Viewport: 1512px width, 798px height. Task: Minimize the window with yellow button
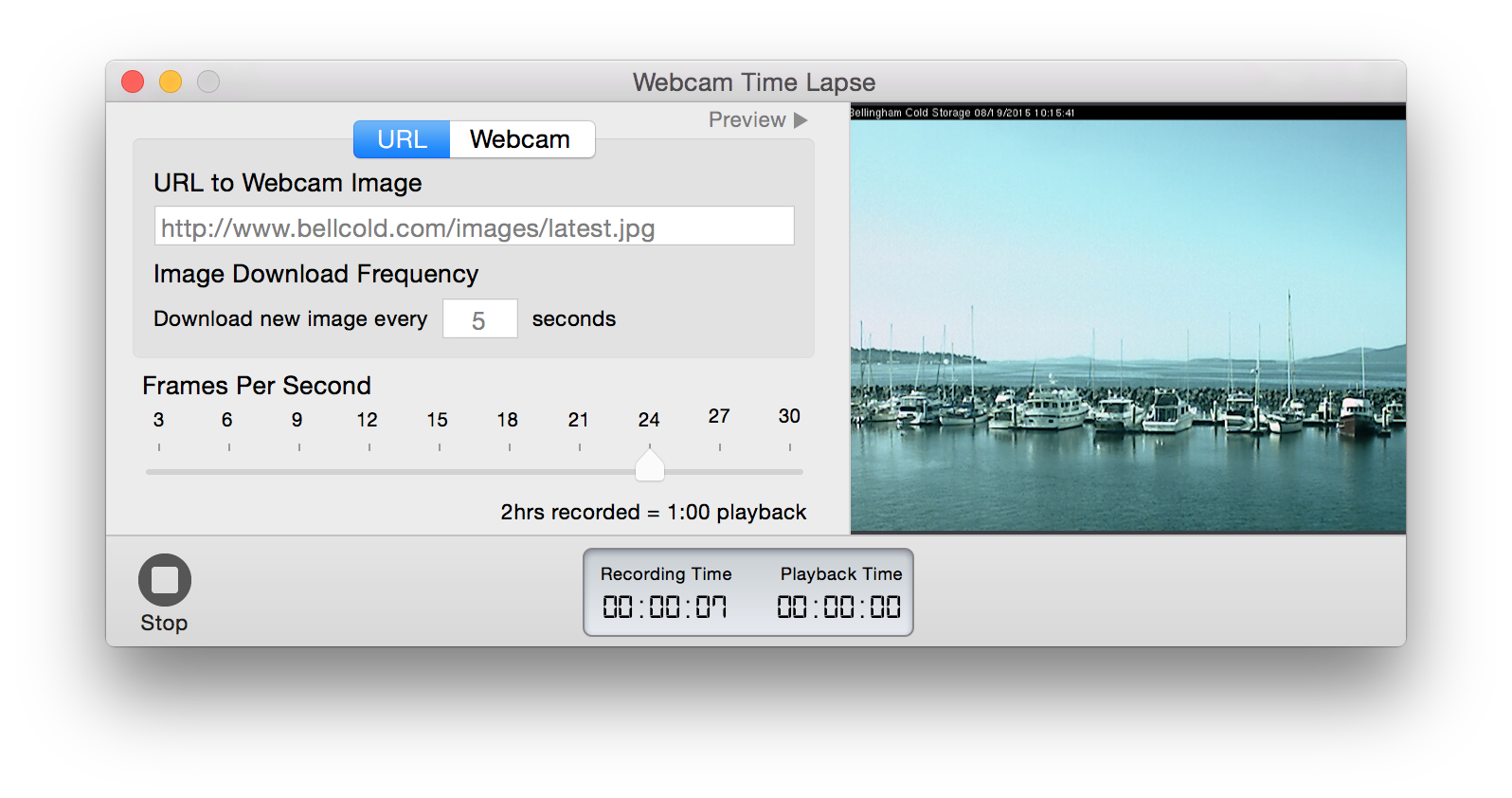(x=171, y=82)
